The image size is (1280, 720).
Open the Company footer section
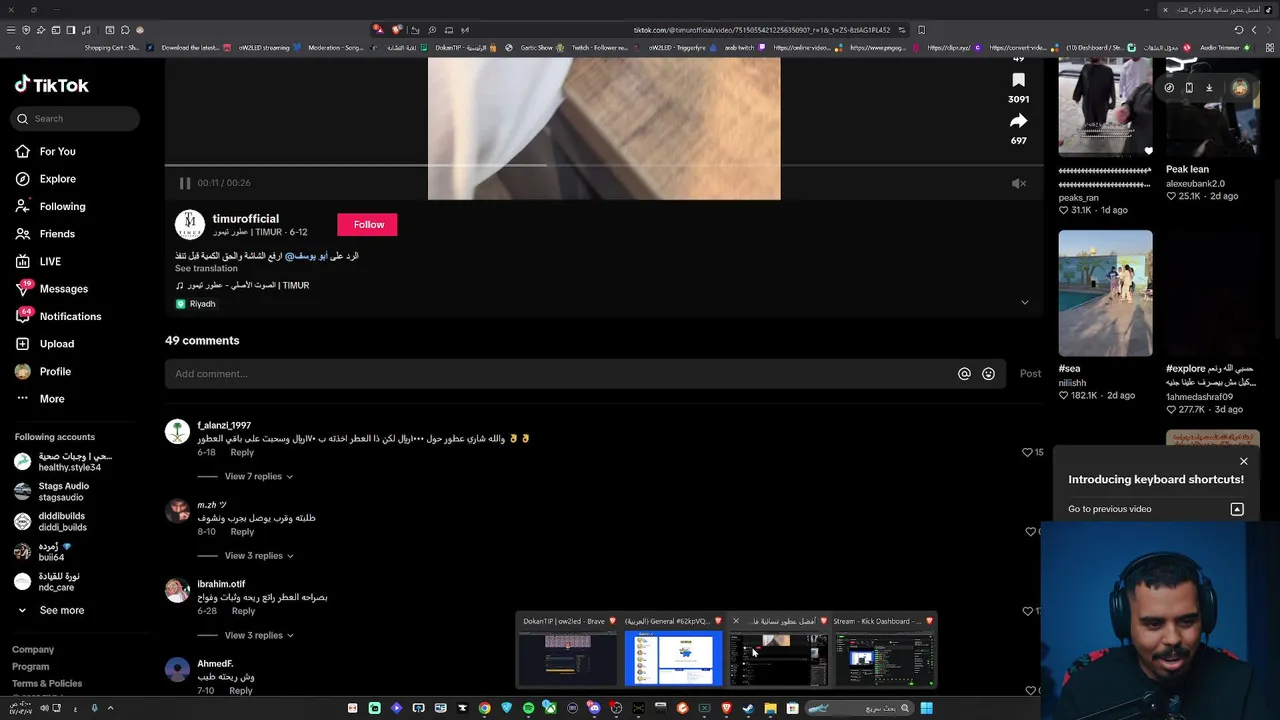[x=33, y=650]
